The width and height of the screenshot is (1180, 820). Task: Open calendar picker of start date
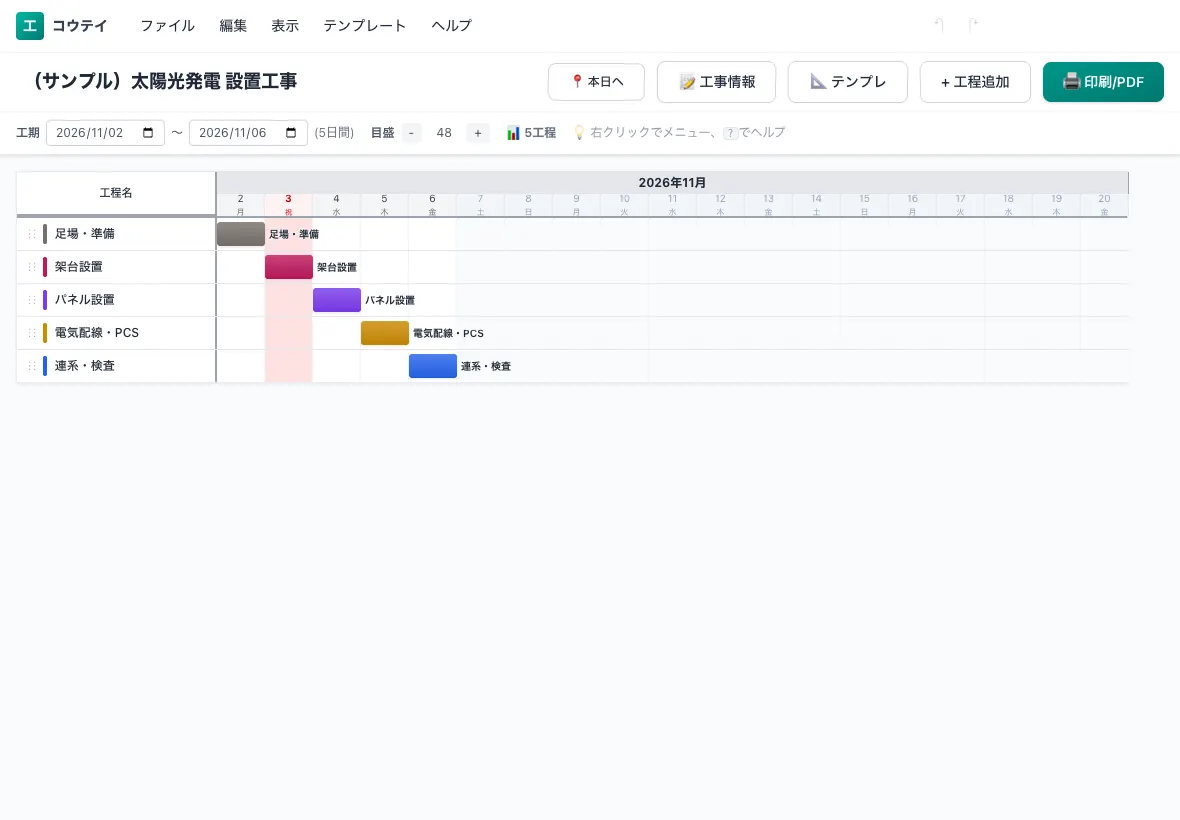[x=148, y=132]
